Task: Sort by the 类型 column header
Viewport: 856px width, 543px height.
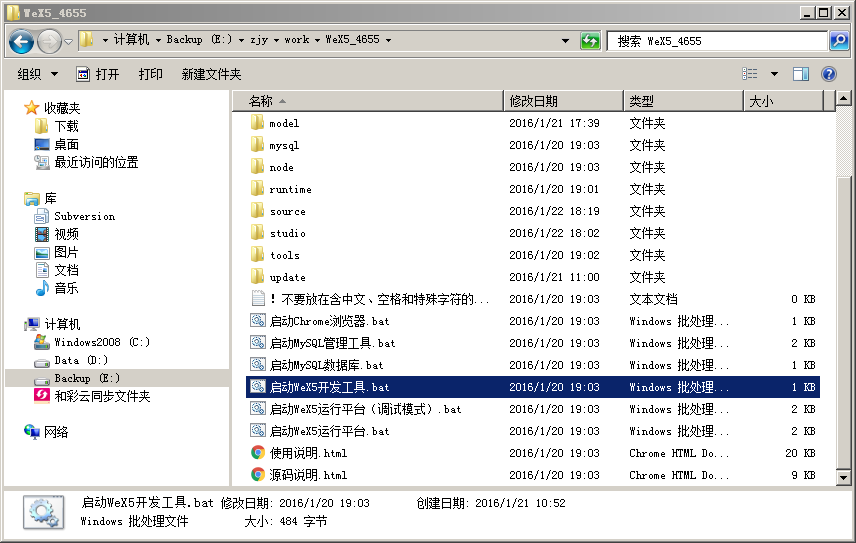Action: tap(684, 101)
